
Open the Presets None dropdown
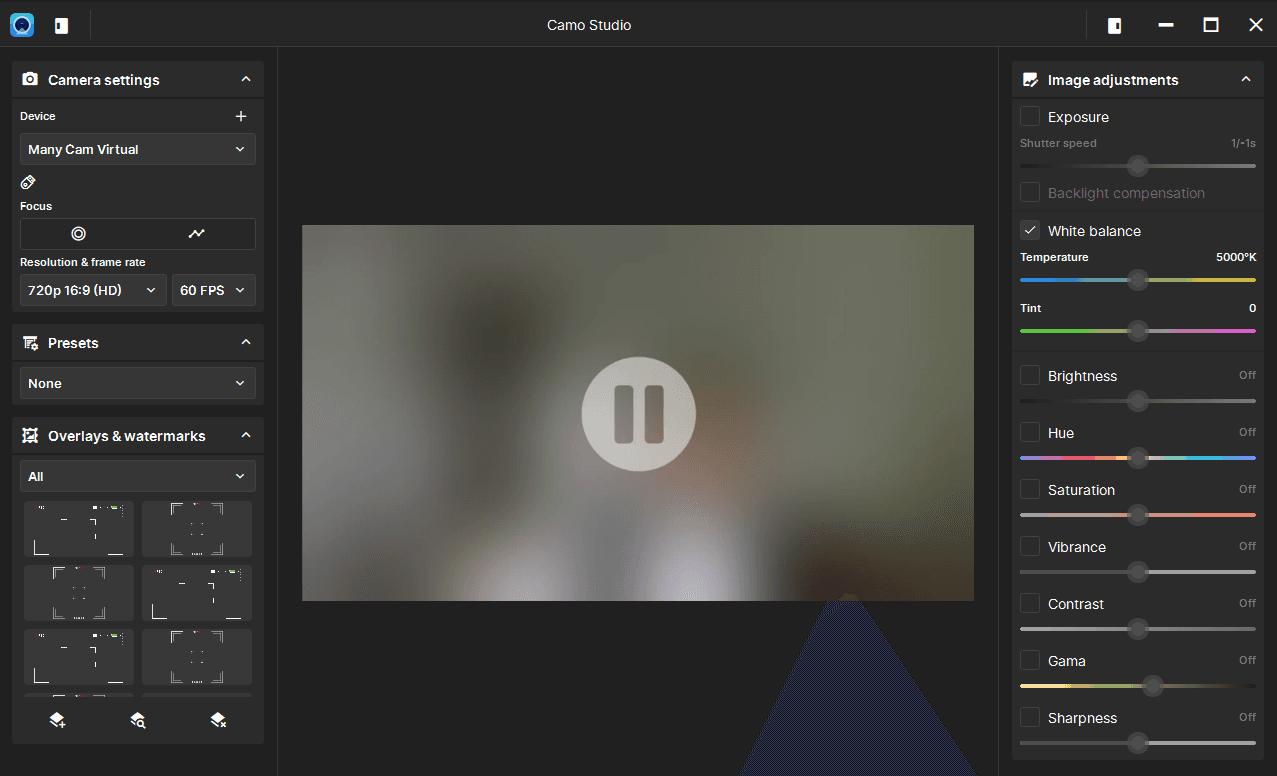point(138,383)
